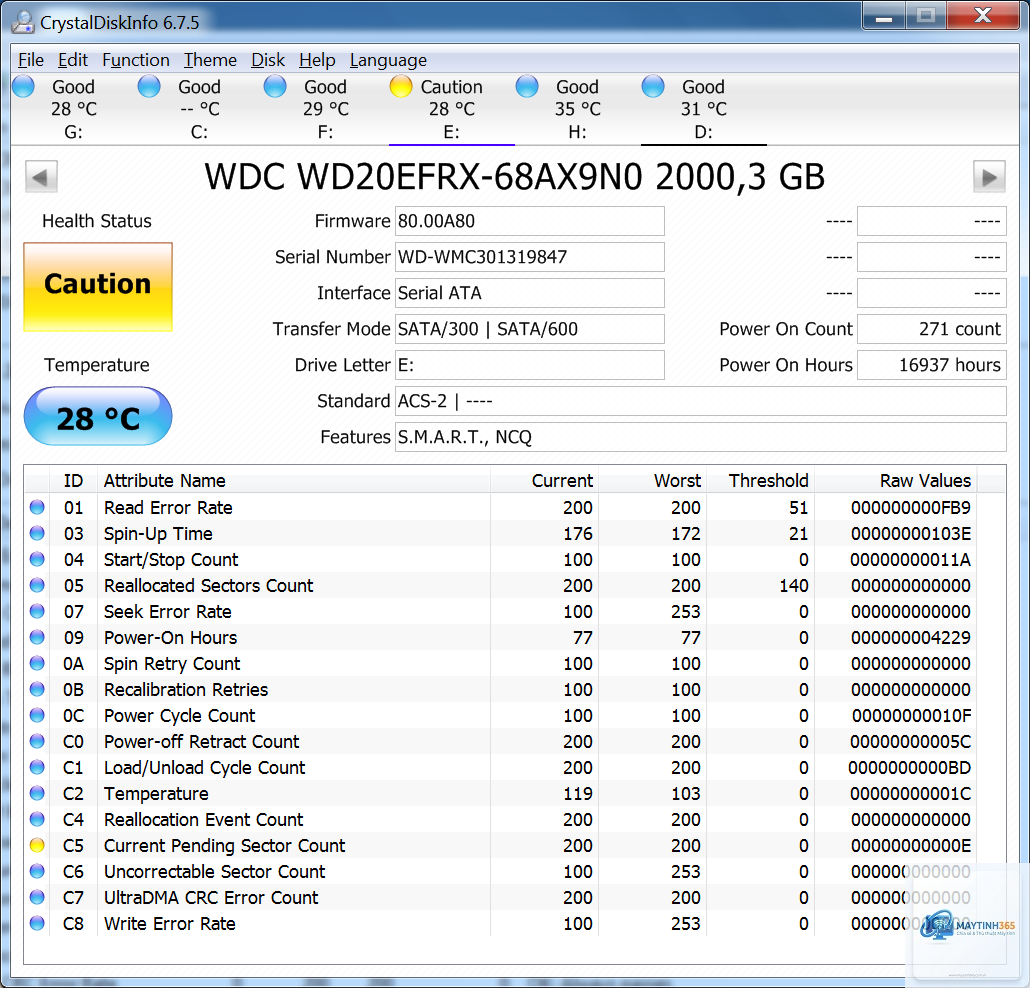The width and height of the screenshot is (1030, 988).
Task: Click status dot for Read Error Rate
Action: (37, 507)
